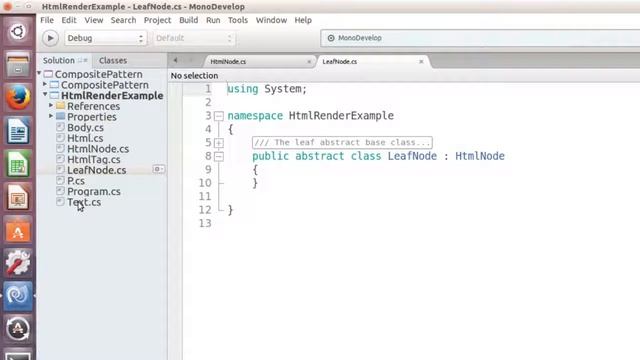640x360 pixels.
Task: Select Body.cs in solution tree
Action: (85, 127)
